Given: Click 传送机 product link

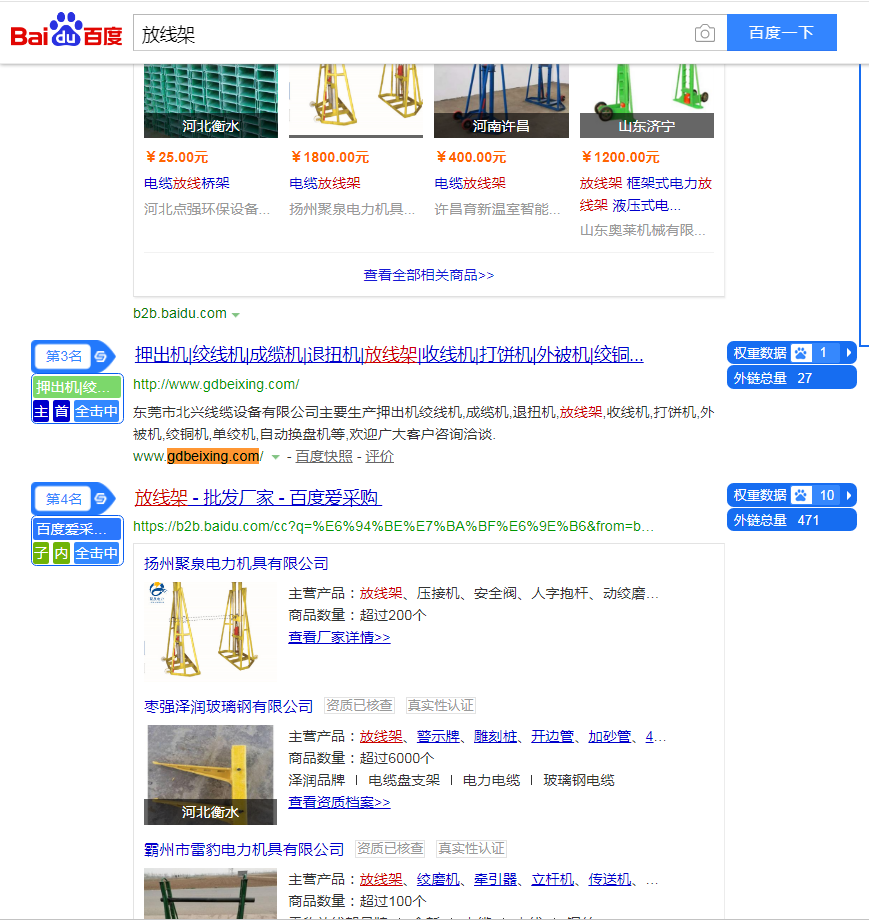Looking at the screenshot, I should click(x=609, y=879).
